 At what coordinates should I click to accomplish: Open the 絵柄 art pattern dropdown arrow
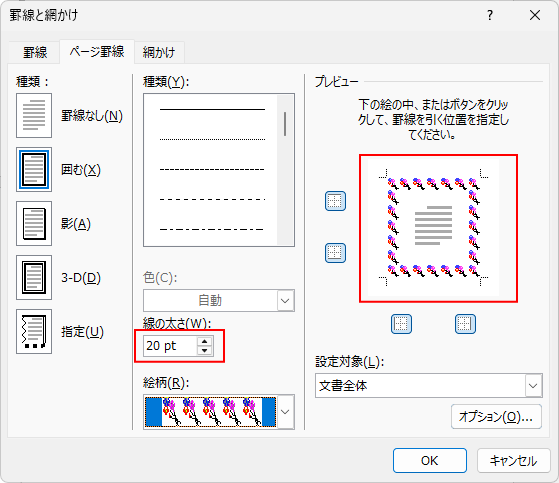[285, 412]
